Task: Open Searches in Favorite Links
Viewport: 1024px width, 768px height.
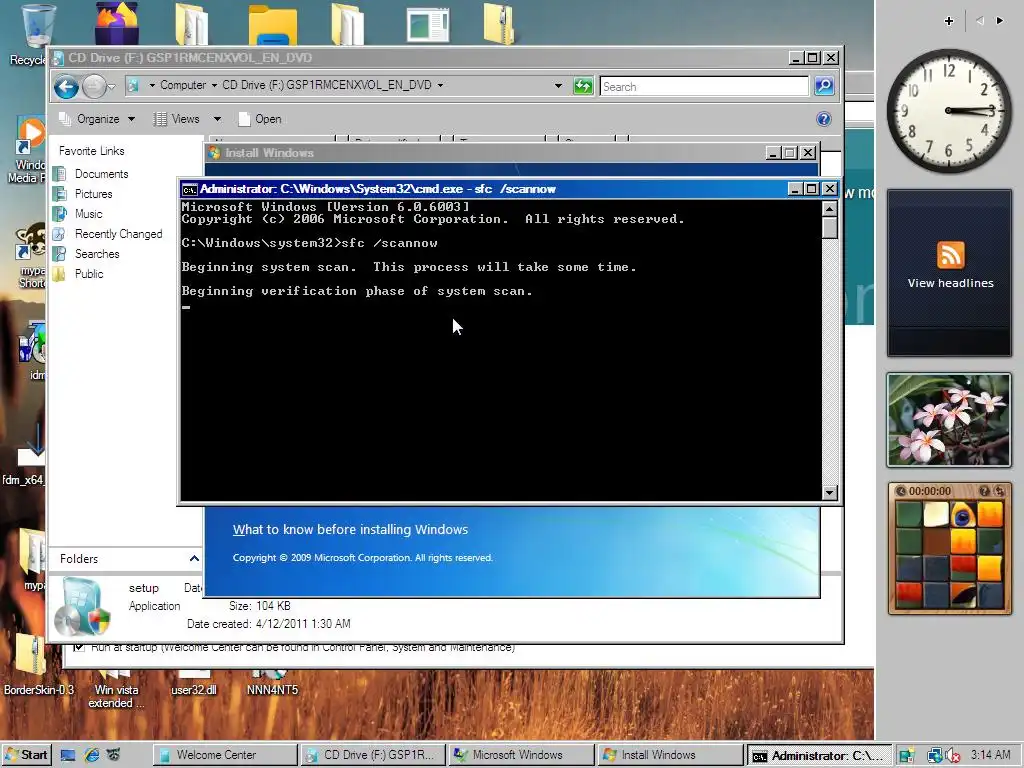Action: (97, 254)
